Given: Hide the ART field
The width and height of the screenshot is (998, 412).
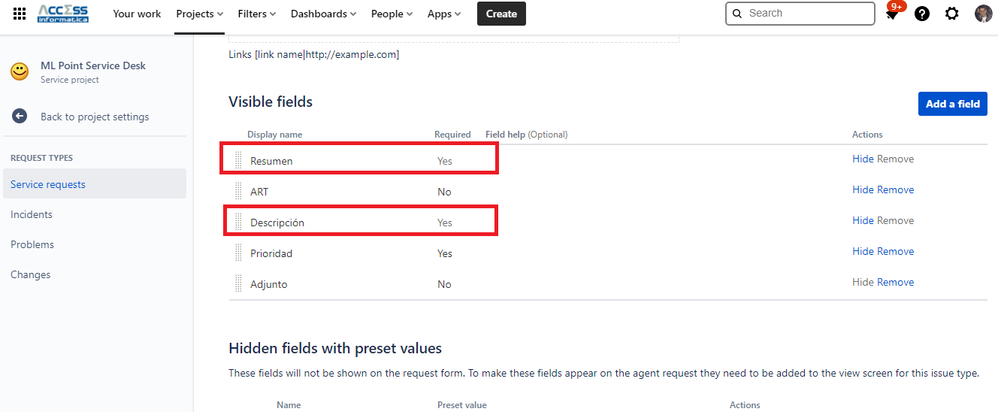Looking at the screenshot, I should [x=862, y=190].
